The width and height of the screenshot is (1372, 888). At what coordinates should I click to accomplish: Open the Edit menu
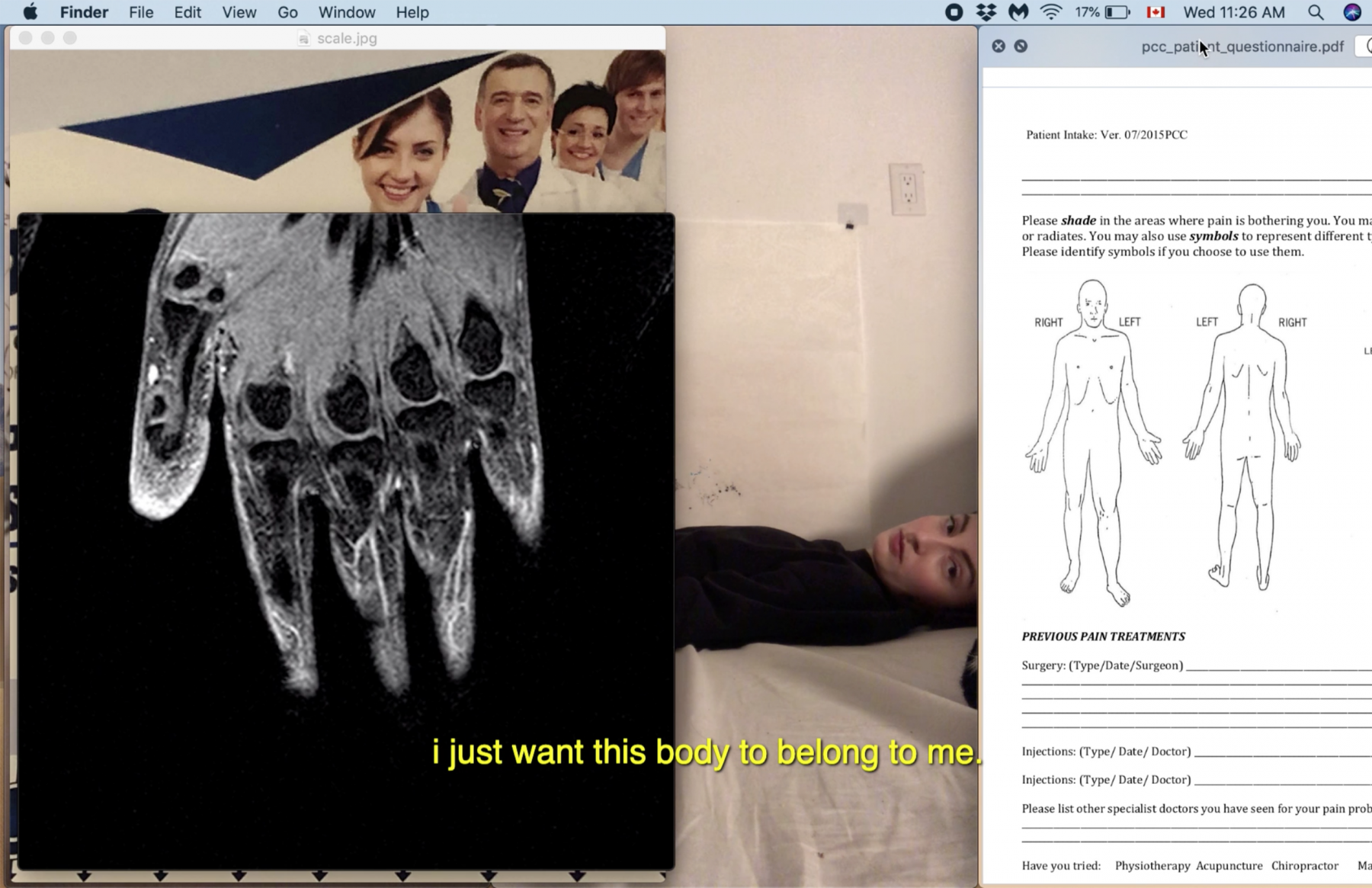pyautogui.click(x=188, y=12)
